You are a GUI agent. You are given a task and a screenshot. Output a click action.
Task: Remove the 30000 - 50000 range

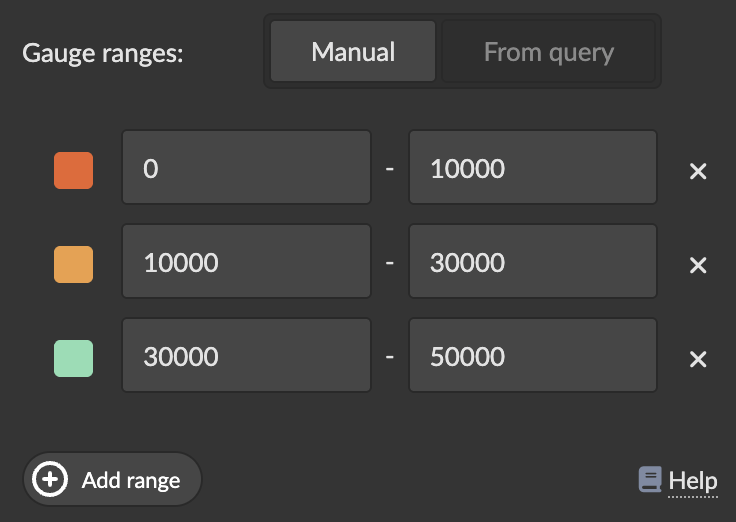click(698, 360)
